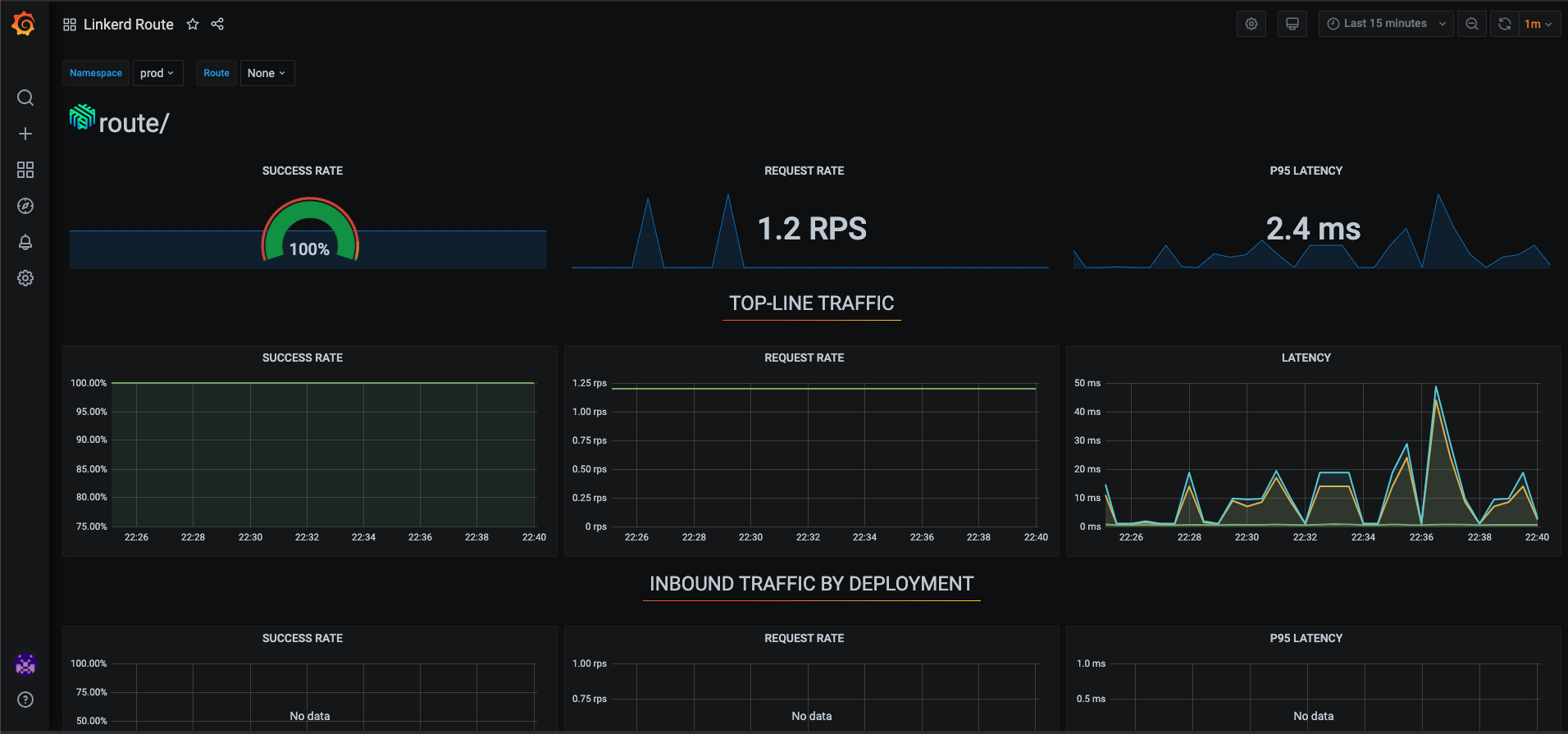Click the 1.2 RPS stat value
The height and width of the screenshot is (734, 1568).
pyautogui.click(x=812, y=229)
